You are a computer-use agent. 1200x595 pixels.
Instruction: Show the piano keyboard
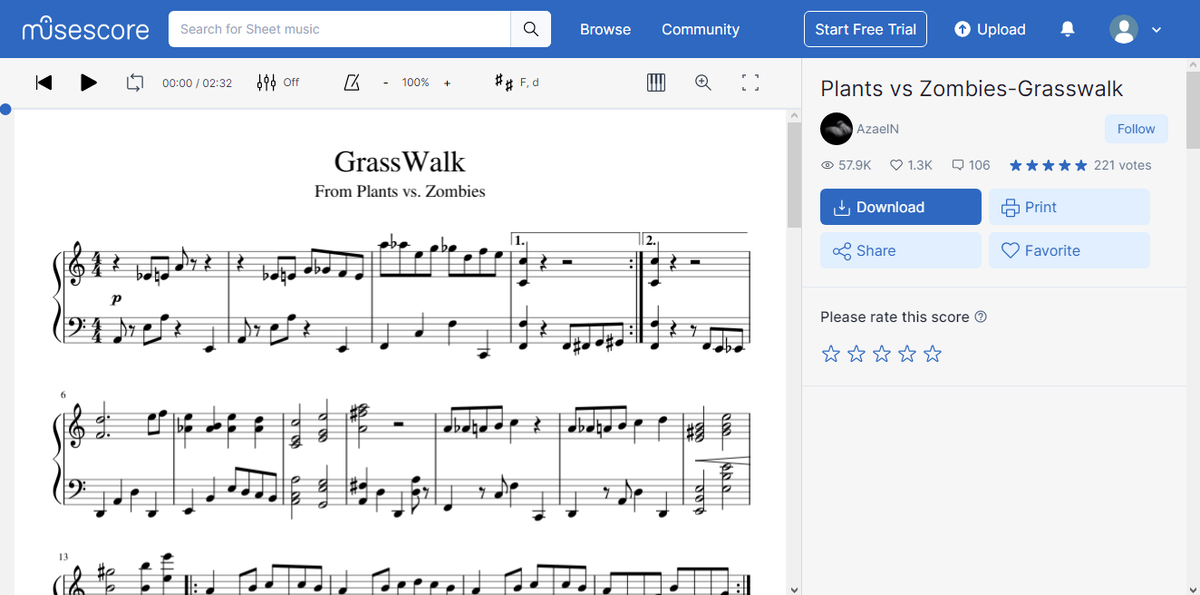point(656,82)
